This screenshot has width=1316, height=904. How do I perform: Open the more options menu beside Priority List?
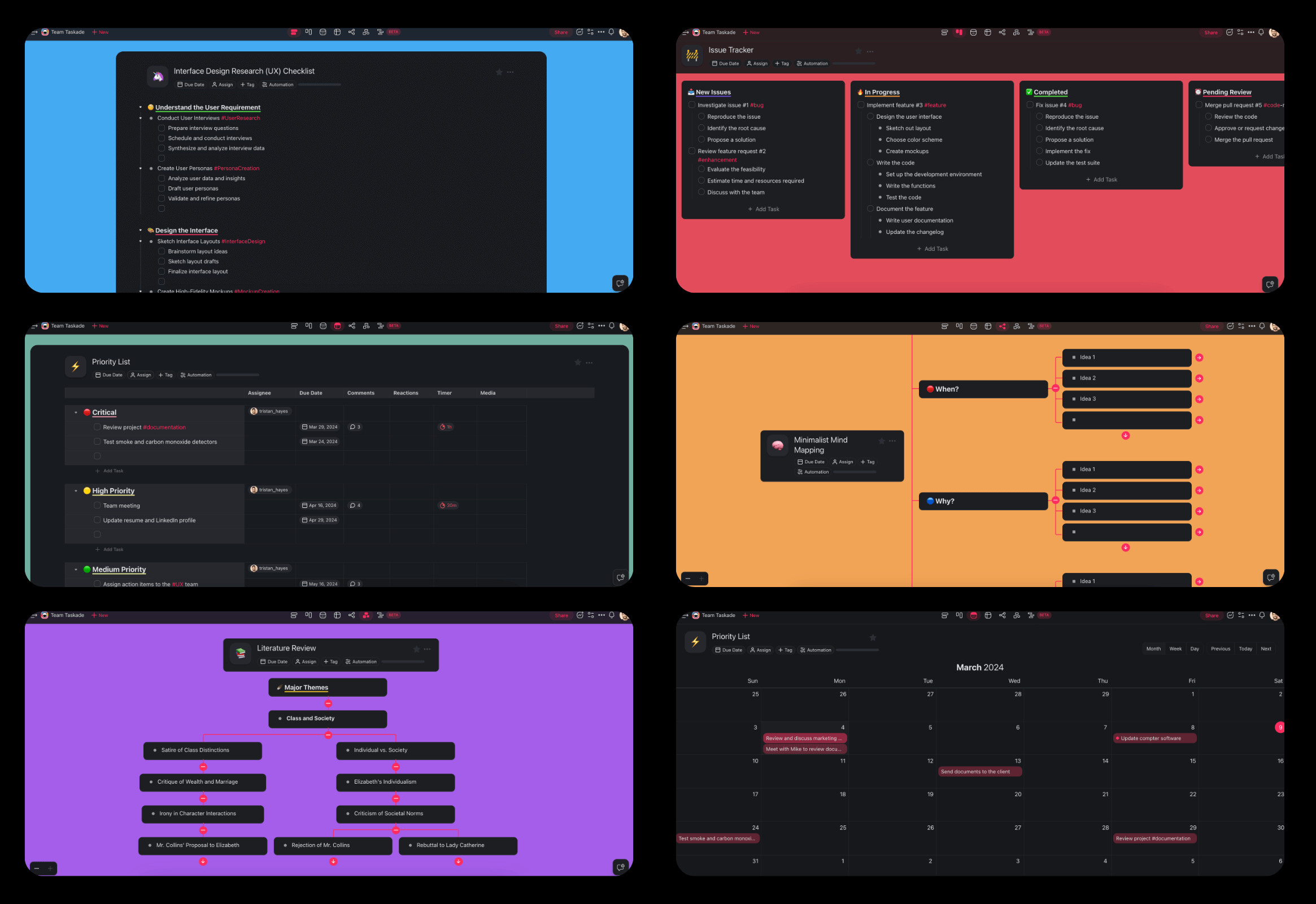[589, 363]
